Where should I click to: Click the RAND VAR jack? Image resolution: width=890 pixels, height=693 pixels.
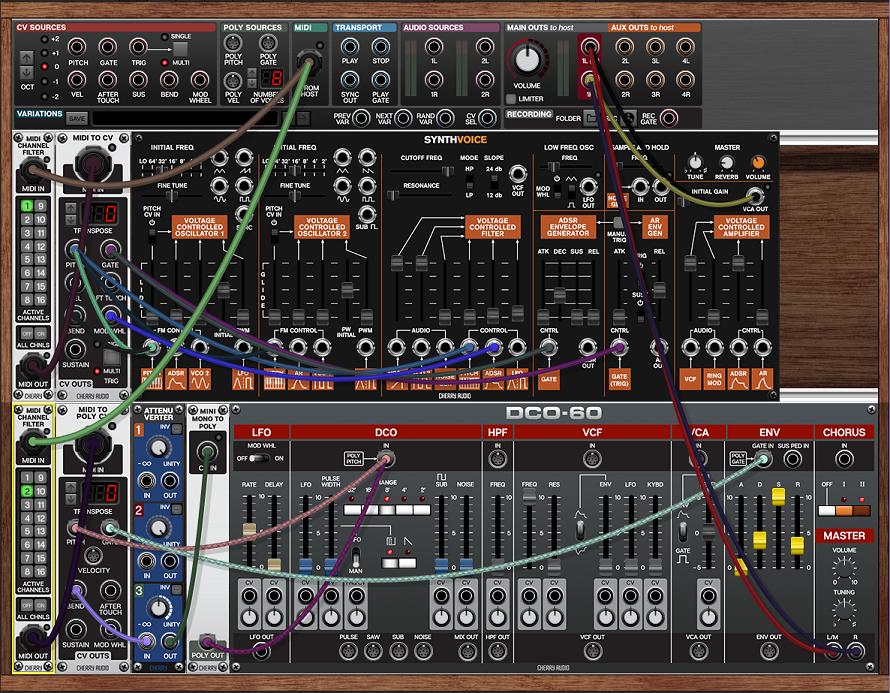(x=445, y=118)
